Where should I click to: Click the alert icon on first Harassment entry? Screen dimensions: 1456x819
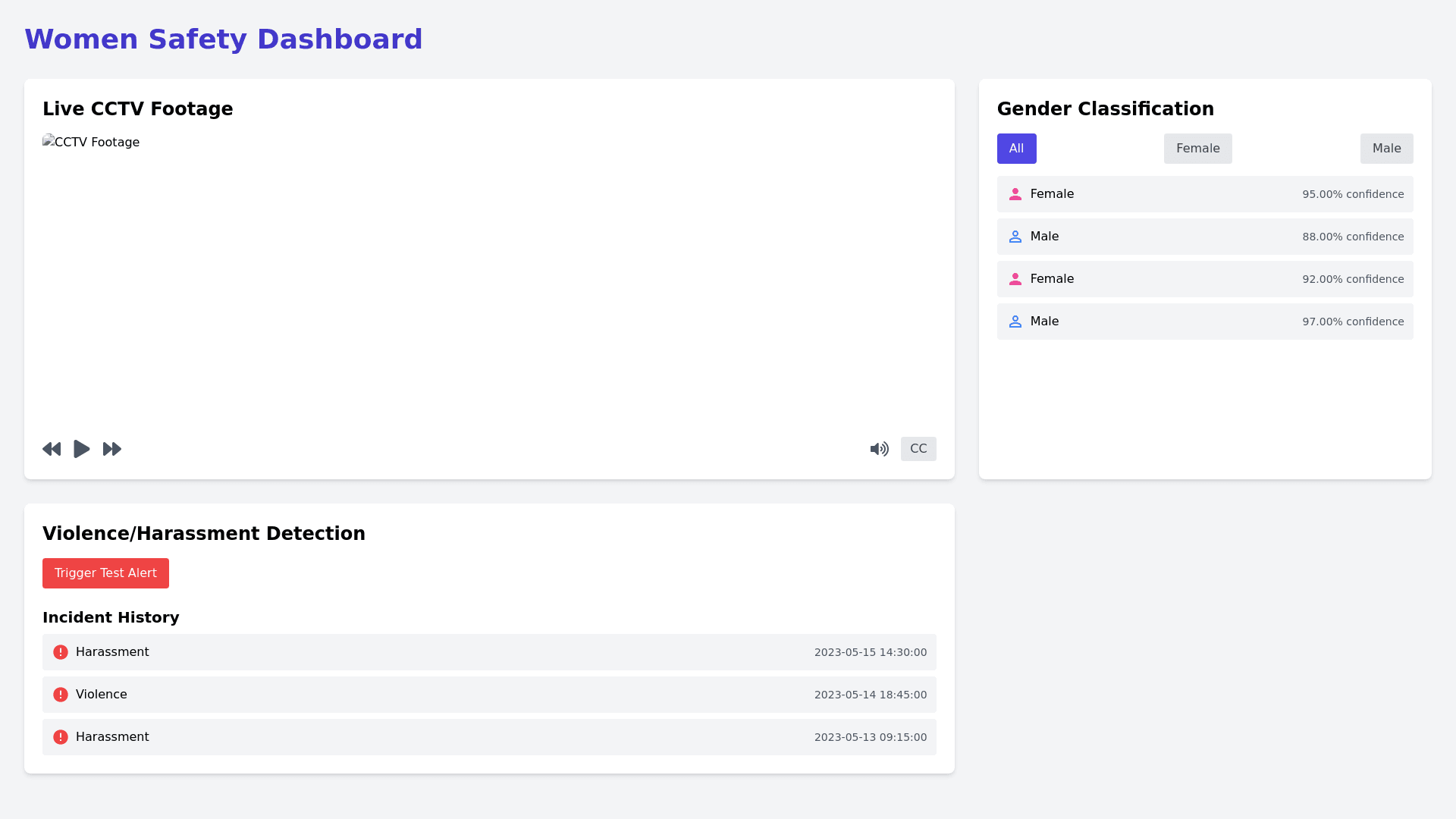coord(60,651)
